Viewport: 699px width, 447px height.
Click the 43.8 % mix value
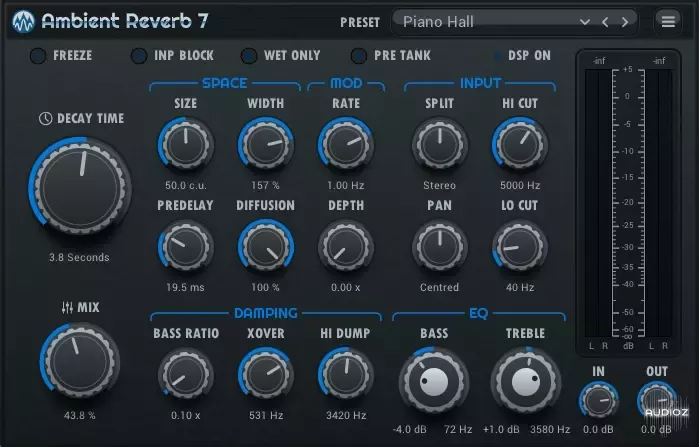[79, 416]
